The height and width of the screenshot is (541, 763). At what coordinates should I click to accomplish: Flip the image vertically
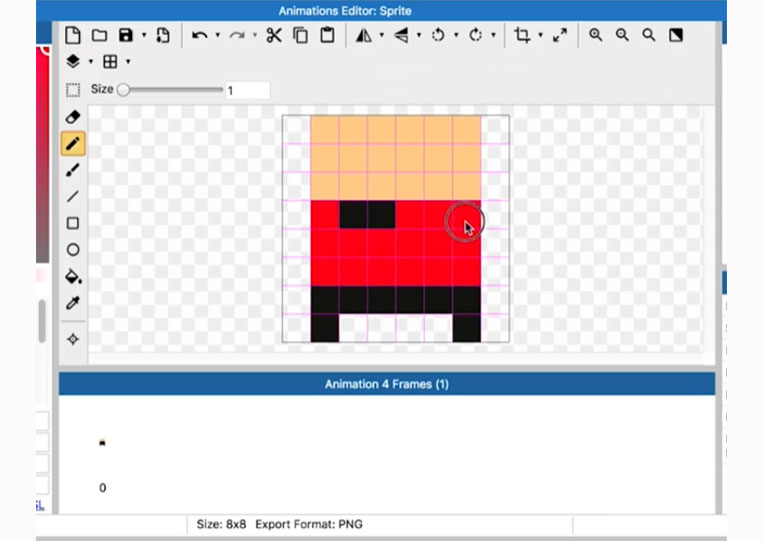(401, 35)
